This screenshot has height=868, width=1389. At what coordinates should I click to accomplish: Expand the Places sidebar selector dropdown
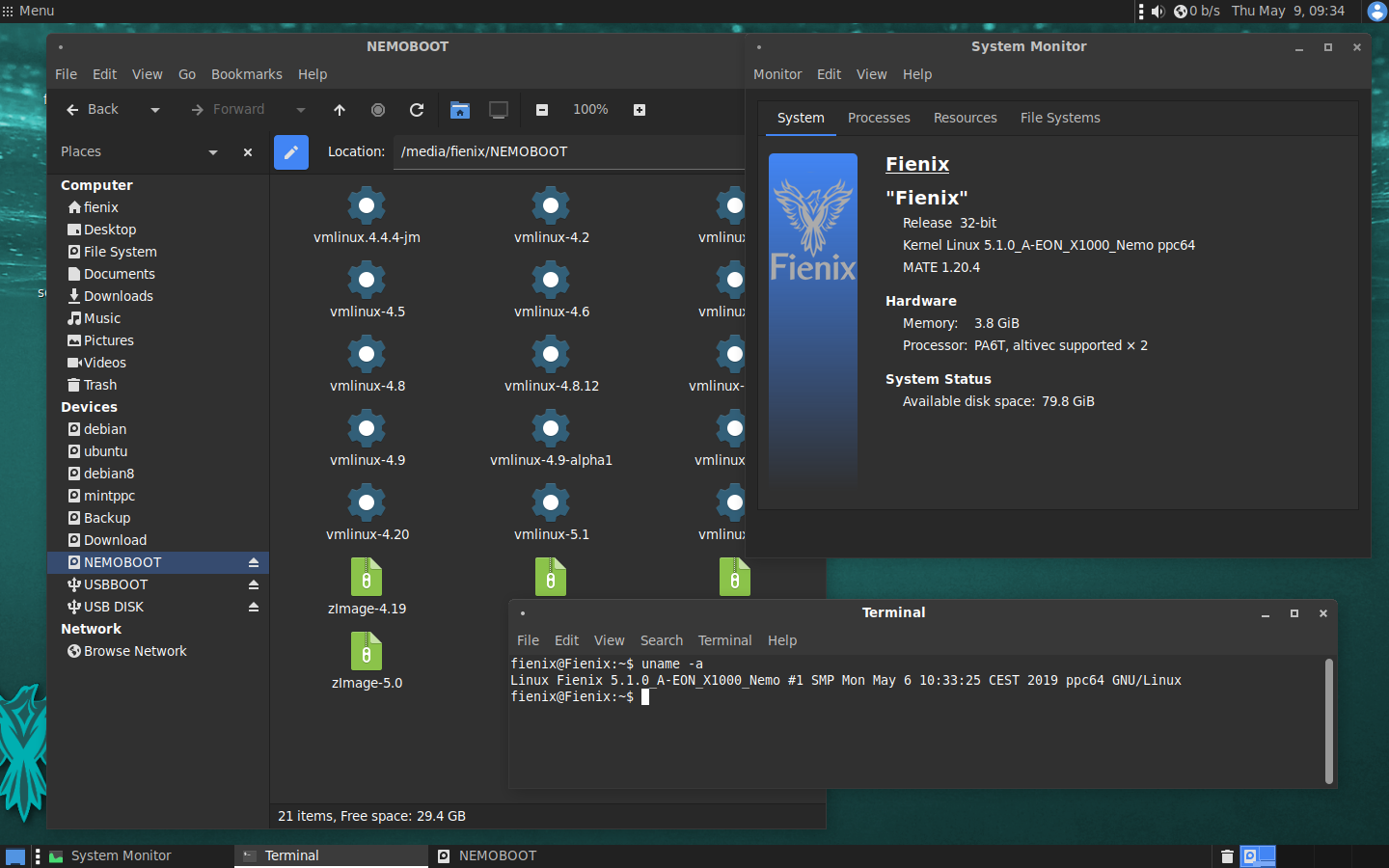213,152
